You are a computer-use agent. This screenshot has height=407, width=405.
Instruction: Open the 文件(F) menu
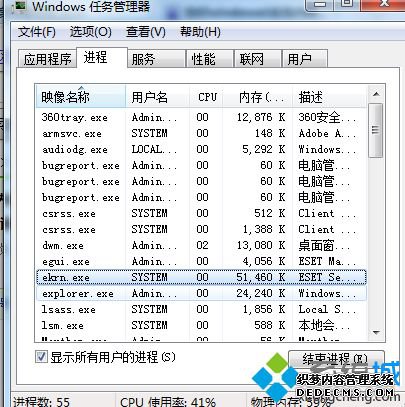pyautogui.click(x=37, y=32)
